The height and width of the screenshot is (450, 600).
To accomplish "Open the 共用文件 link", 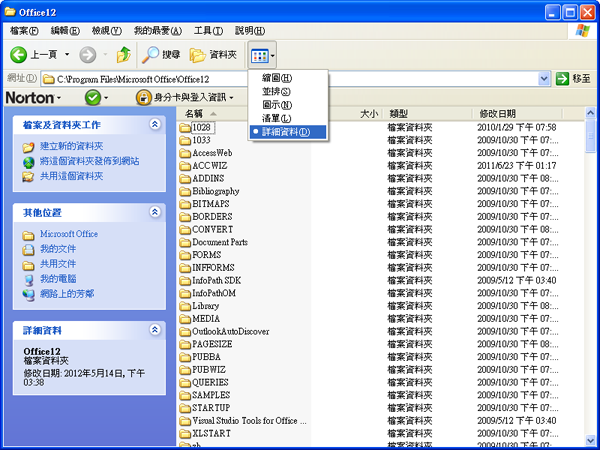I will coord(58,264).
